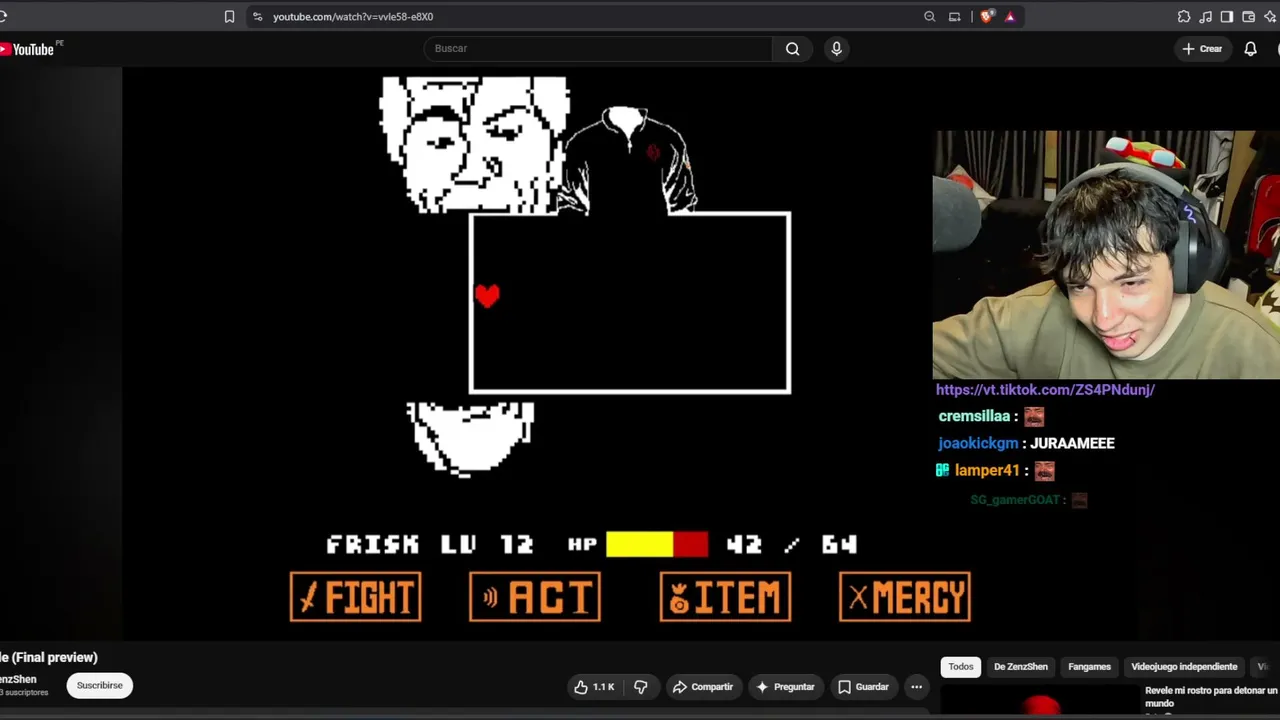Open YouTube notifications bell
This screenshot has height=720, width=1280.
1250,49
